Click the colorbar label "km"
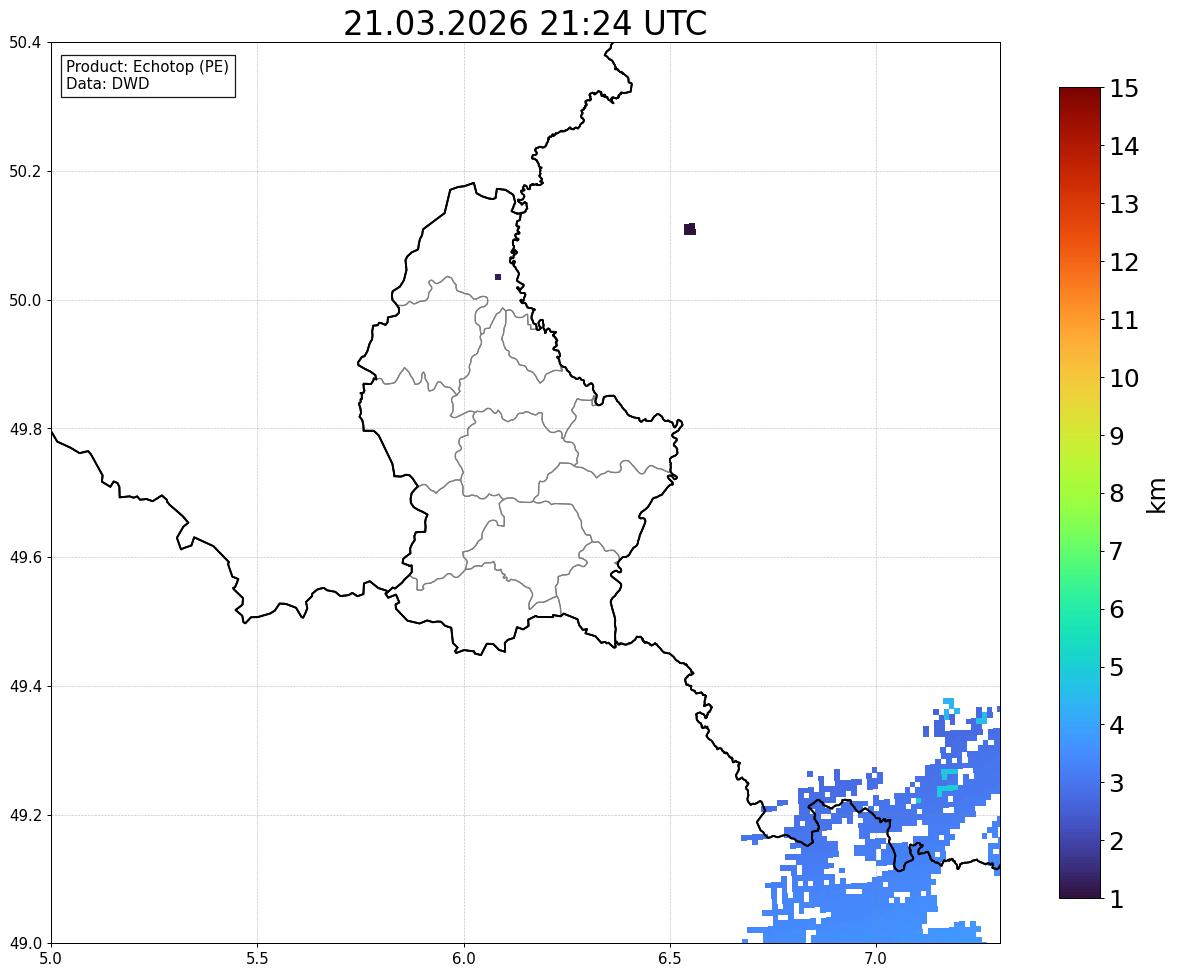 click(1156, 495)
